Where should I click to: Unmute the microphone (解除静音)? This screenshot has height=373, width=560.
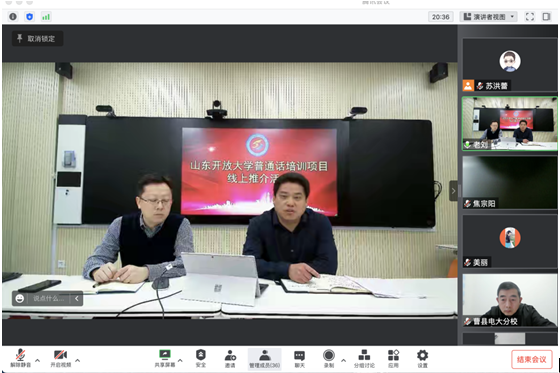tap(20, 358)
